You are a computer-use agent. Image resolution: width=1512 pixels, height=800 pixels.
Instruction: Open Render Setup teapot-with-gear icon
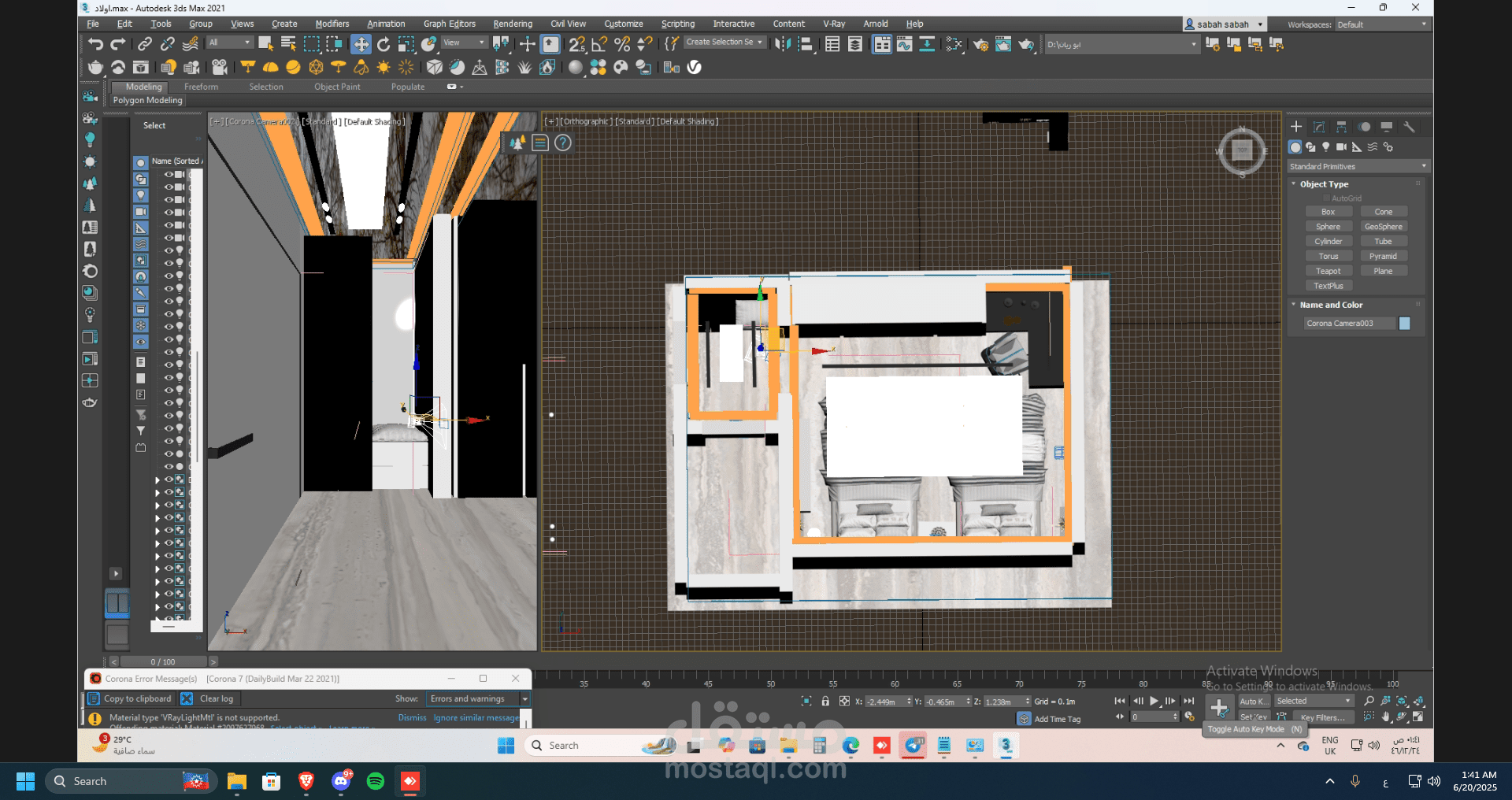(980, 44)
